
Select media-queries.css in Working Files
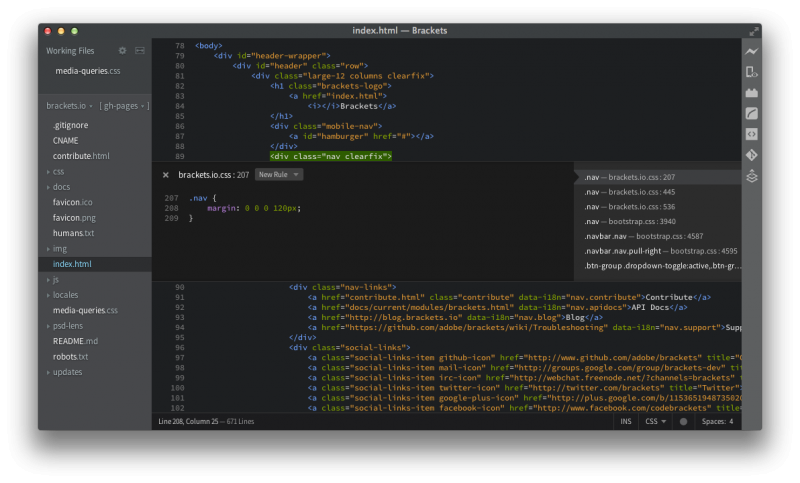(x=88, y=71)
